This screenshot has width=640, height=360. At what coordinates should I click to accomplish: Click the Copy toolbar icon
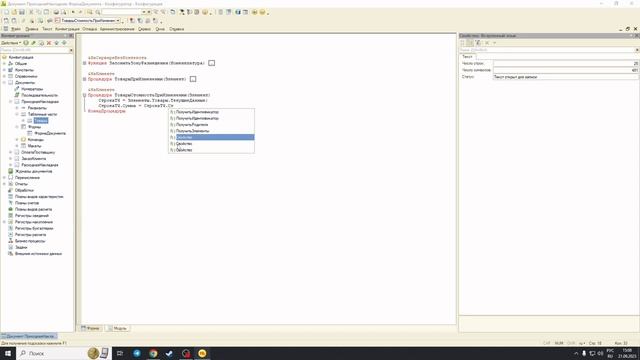click(x=39, y=12)
